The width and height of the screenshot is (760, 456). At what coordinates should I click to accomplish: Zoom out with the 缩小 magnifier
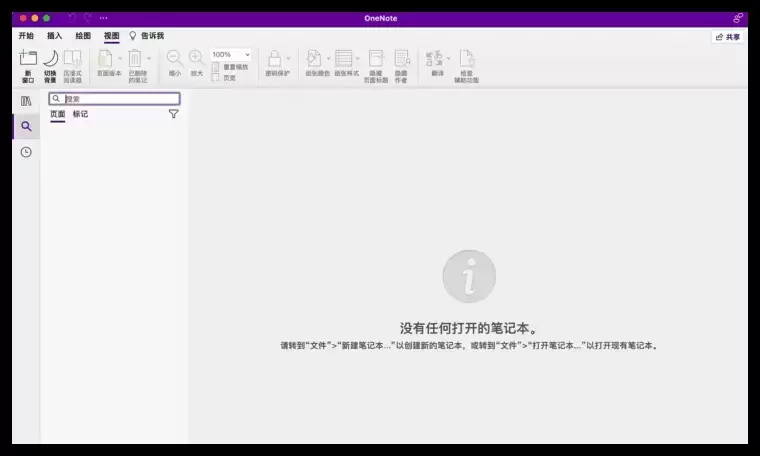[x=174, y=63]
